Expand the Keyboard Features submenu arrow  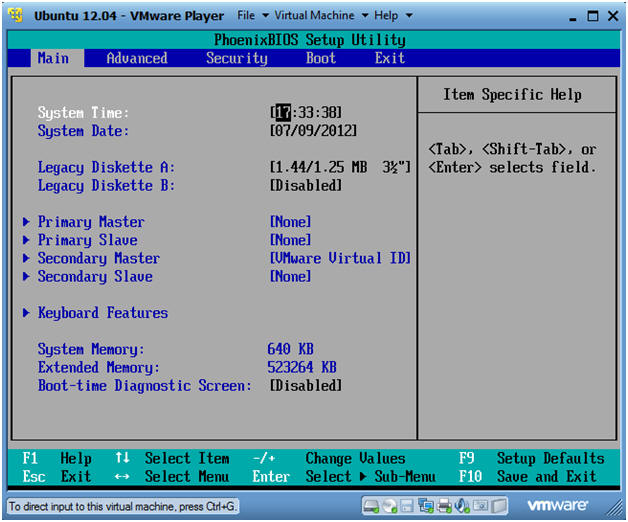point(26,312)
